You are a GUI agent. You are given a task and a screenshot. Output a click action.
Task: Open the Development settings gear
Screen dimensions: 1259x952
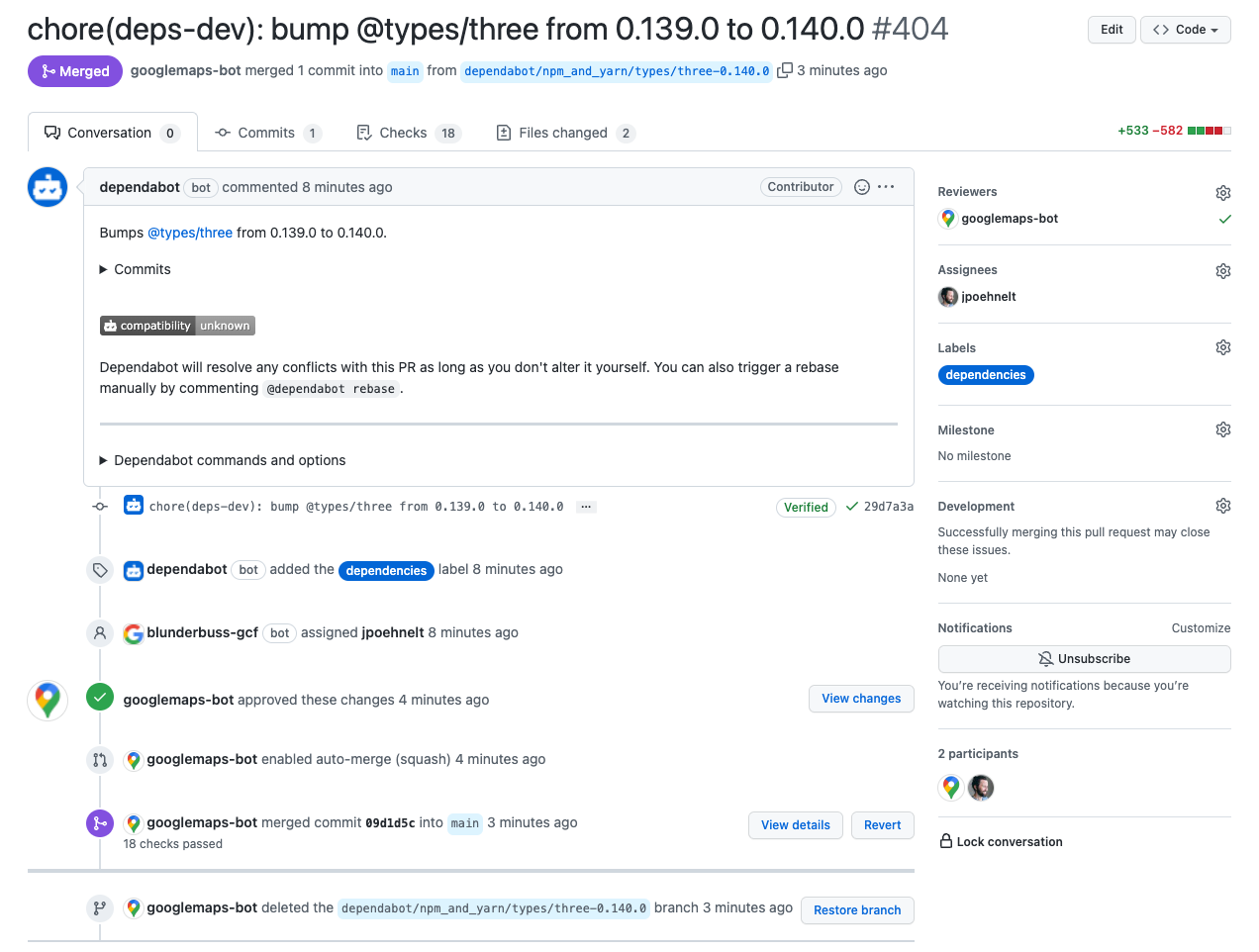[x=1222, y=506]
